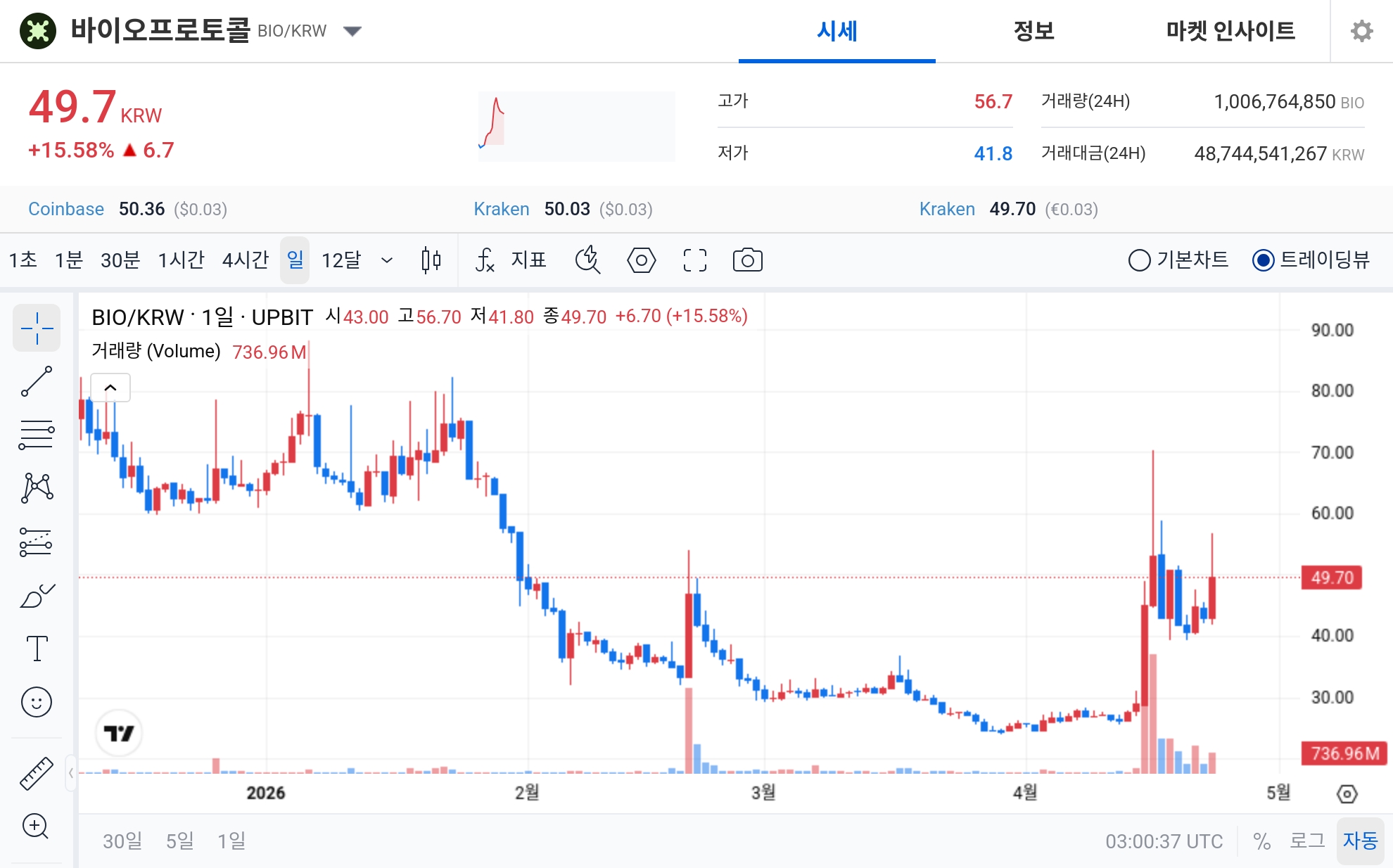Image resolution: width=1393 pixels, height=868 pixels.
Task: Open the brush drawing tool
Action: [37, 594]
